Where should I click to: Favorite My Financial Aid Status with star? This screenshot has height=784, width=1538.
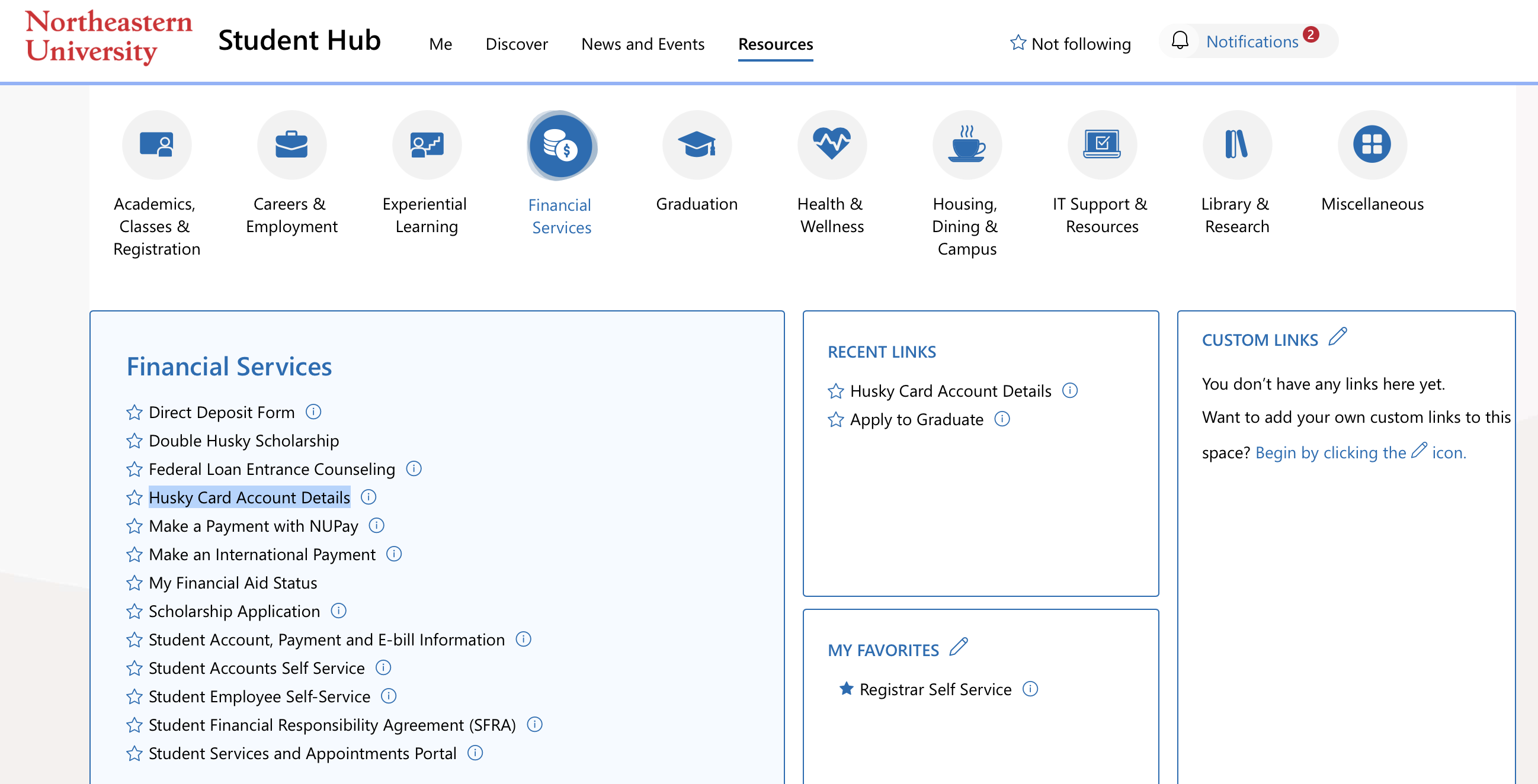(x=134, y=582)
